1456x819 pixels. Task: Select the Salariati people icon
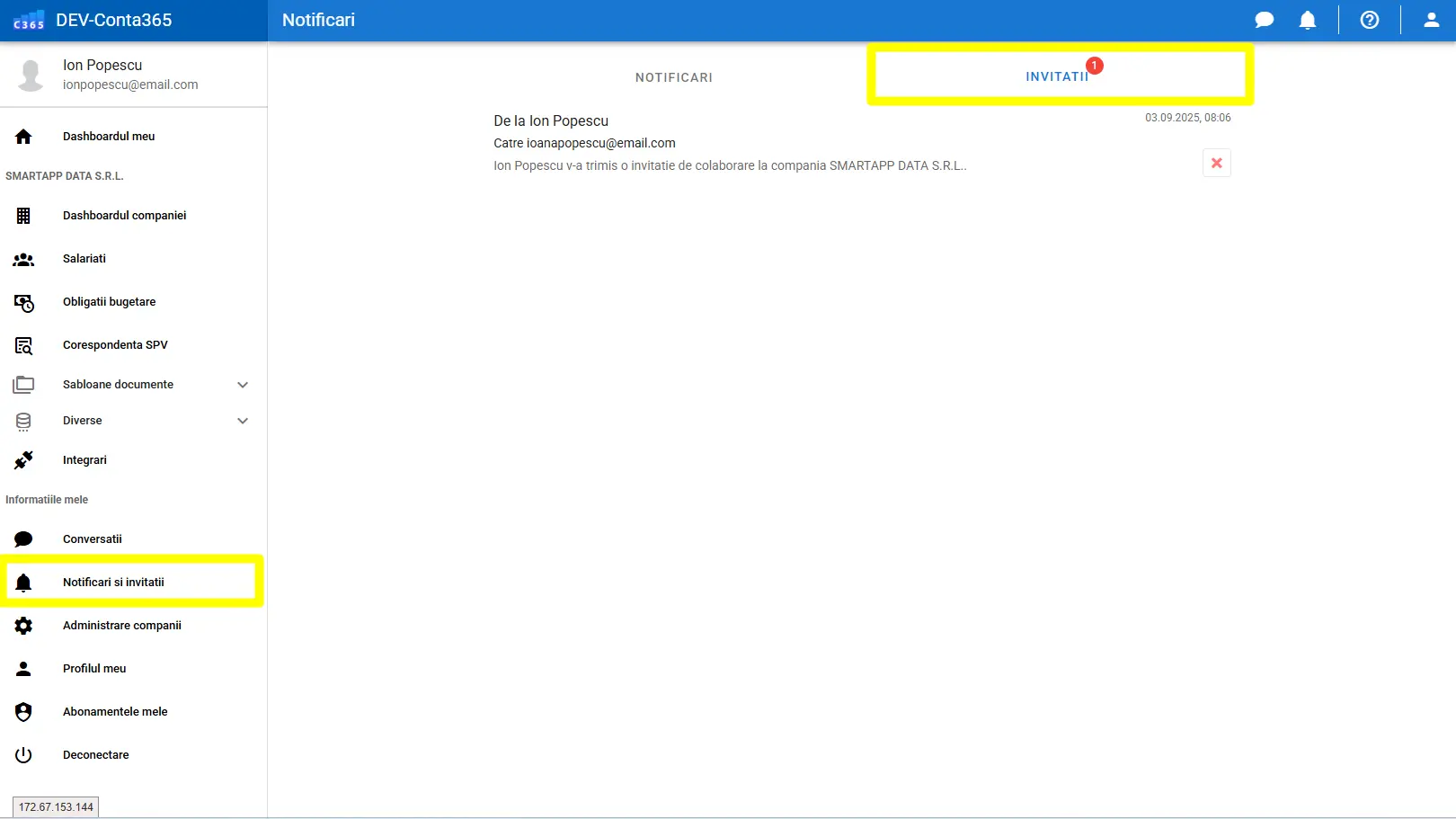(23, 259)
